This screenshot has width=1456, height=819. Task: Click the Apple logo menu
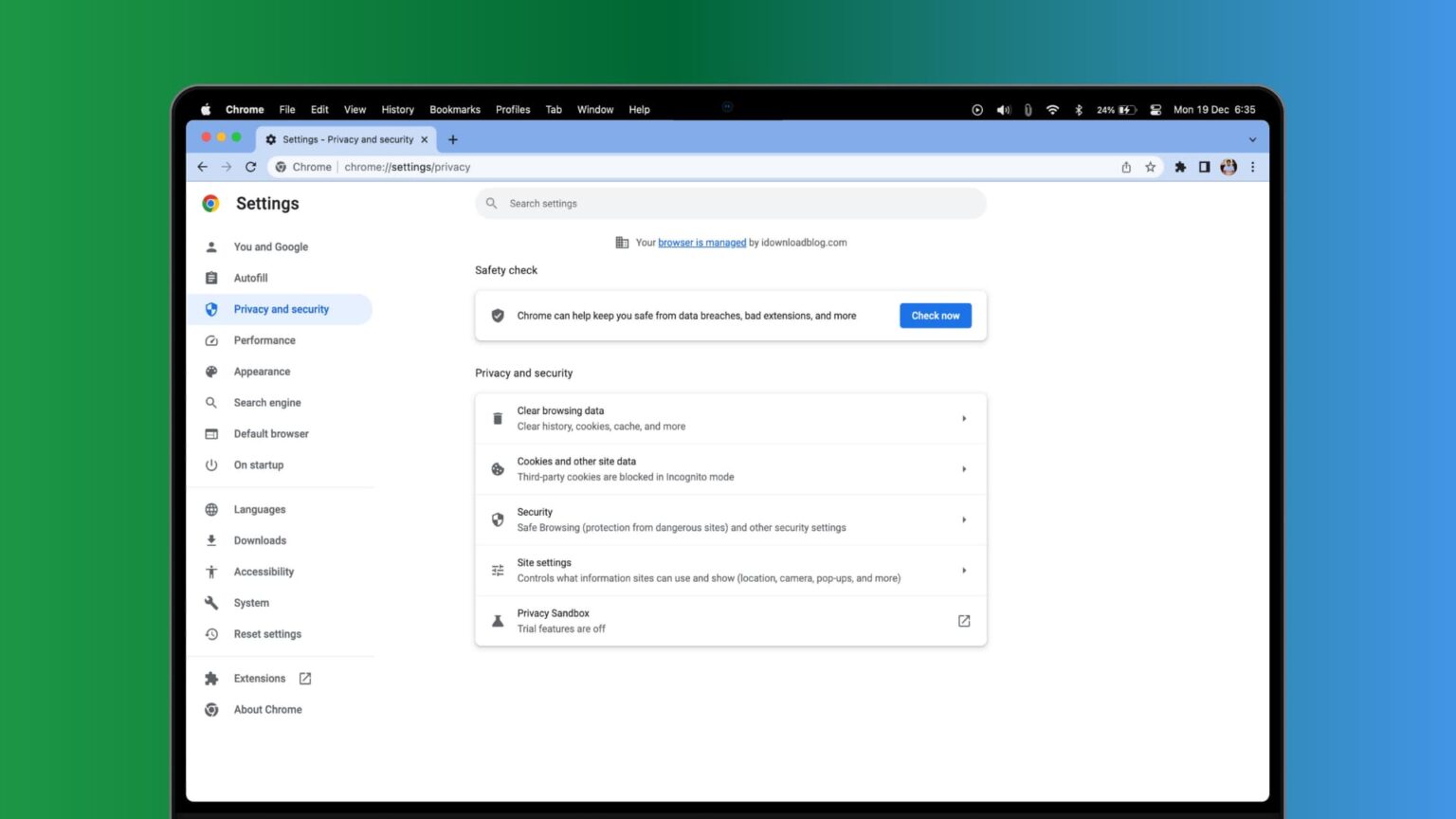pos(206,109)
